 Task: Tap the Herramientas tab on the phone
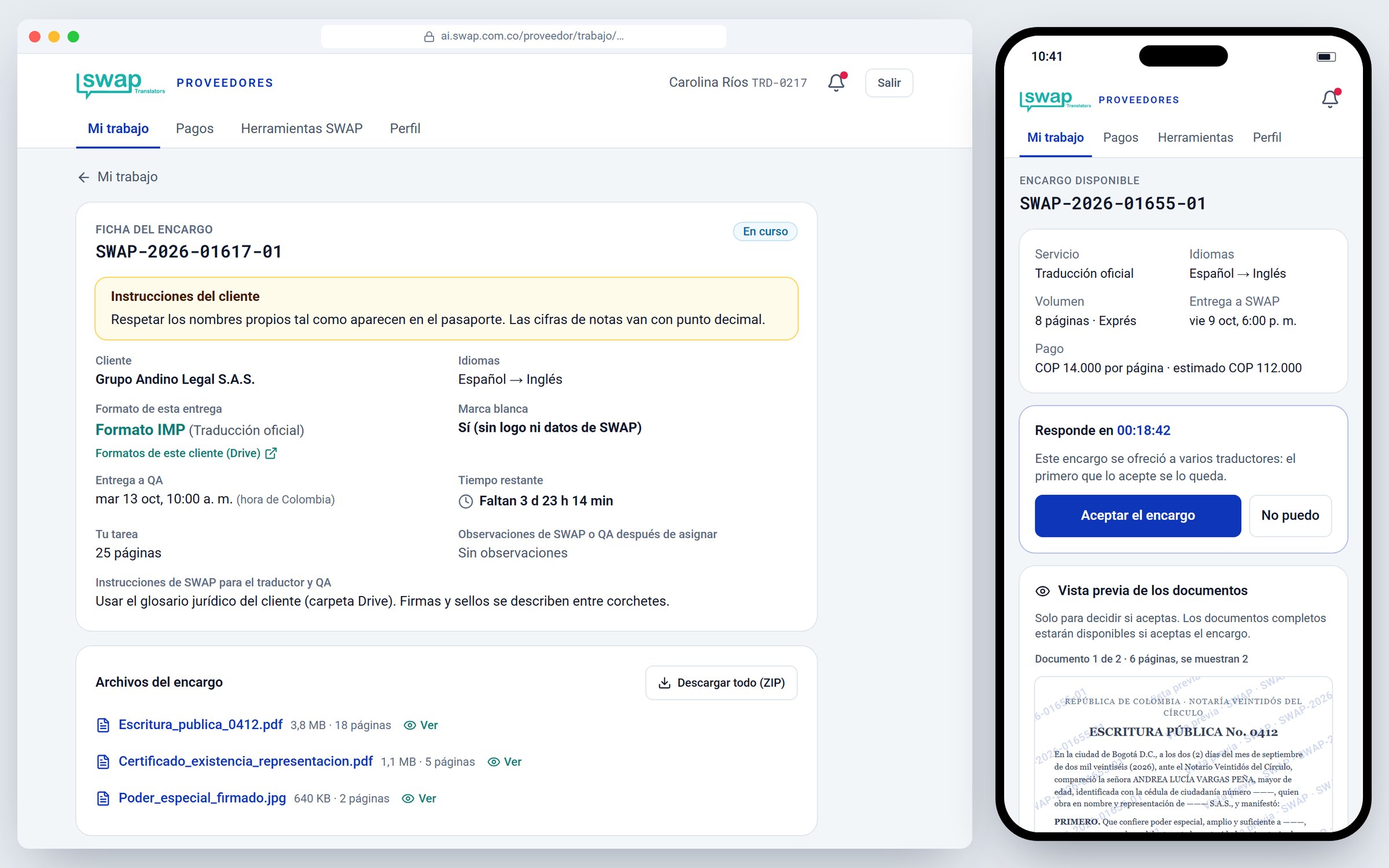pyautogui.click(x=1195, y=138)
